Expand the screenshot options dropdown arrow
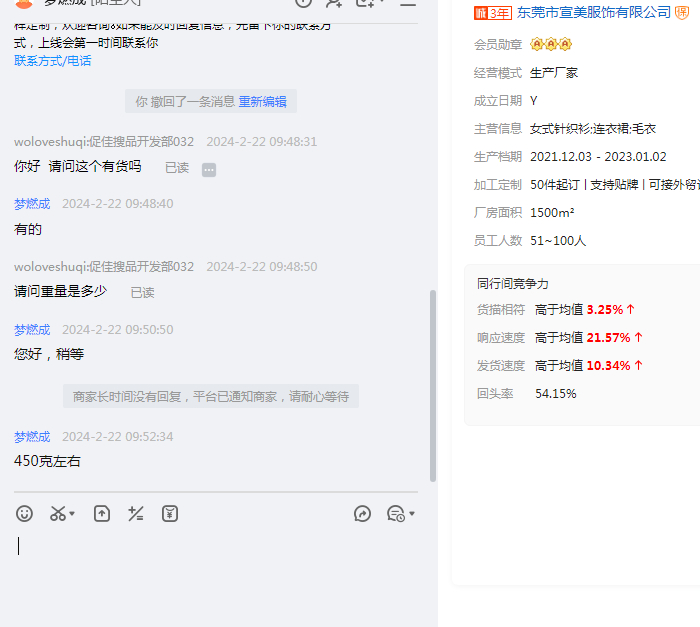The image size is (700, 627). (73, 514)
